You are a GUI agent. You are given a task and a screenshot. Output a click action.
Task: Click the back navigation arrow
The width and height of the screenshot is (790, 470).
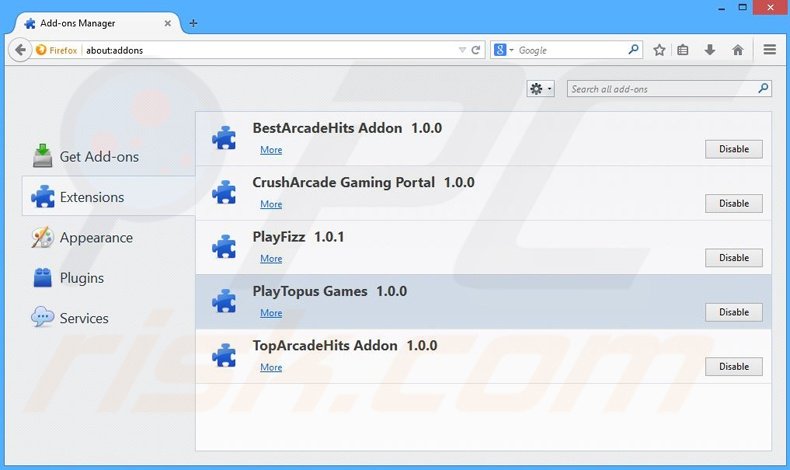20,50
